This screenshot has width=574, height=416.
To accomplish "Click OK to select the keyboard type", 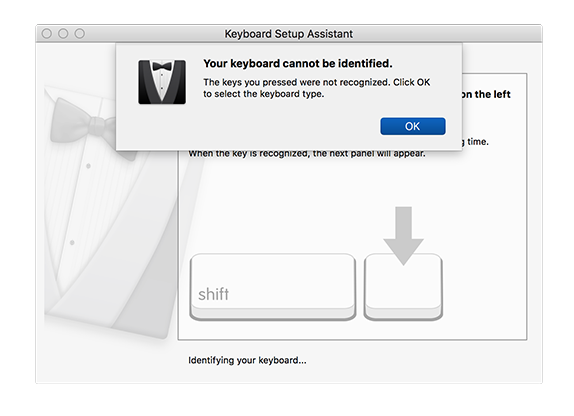I will coord(413,126).
